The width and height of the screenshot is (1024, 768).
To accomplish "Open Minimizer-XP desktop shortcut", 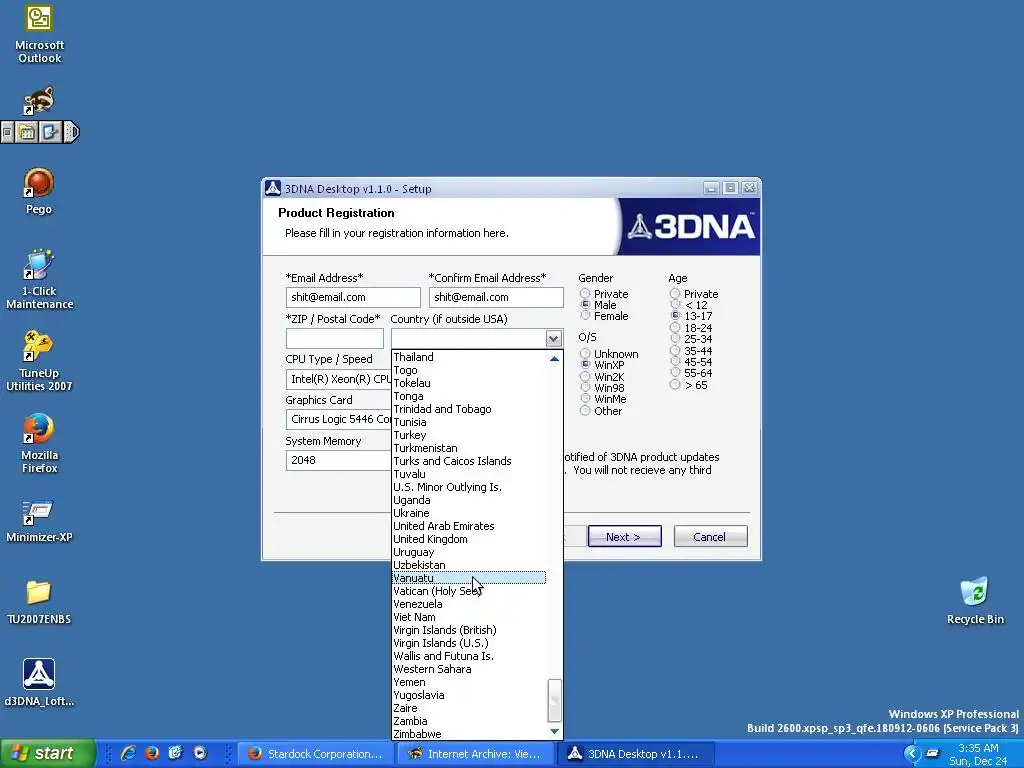I will 39,521.
